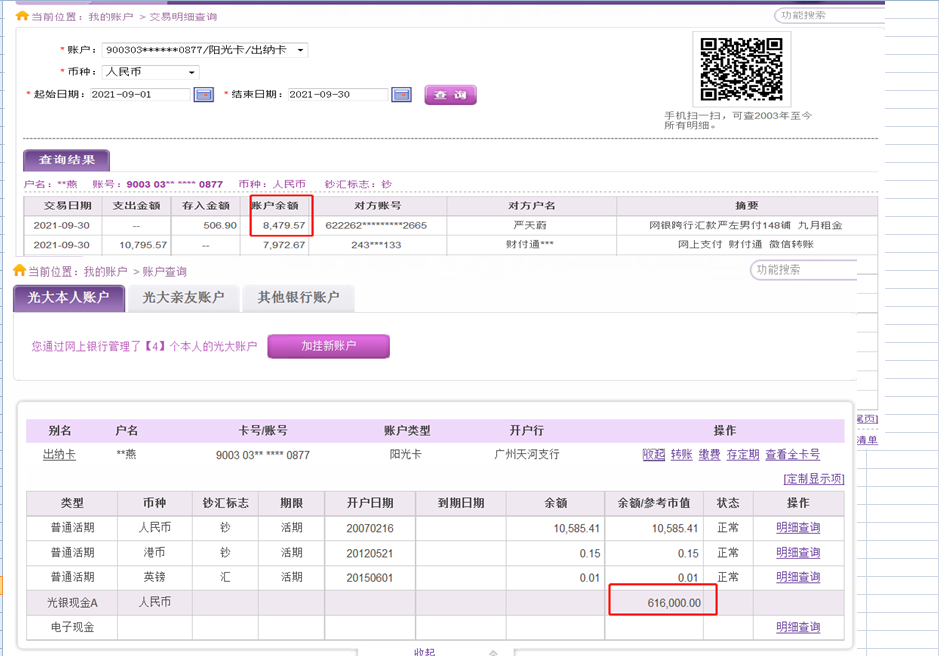Open the calendar picker for 结束日期

click(401, 95)
